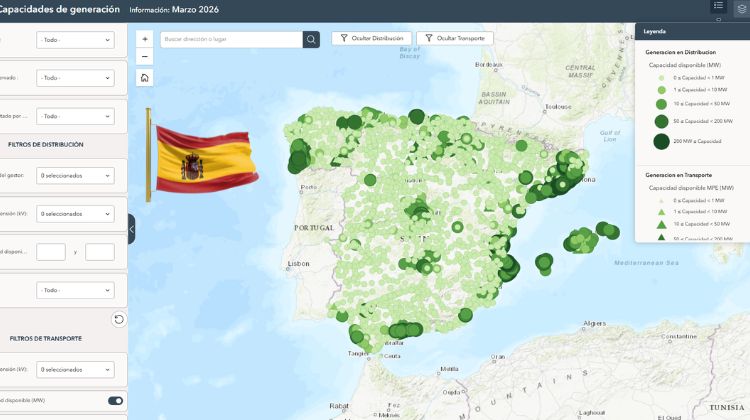Zoom in on the map
The image size is (750, 420).
pyautogui.click(x=145, y=39)
